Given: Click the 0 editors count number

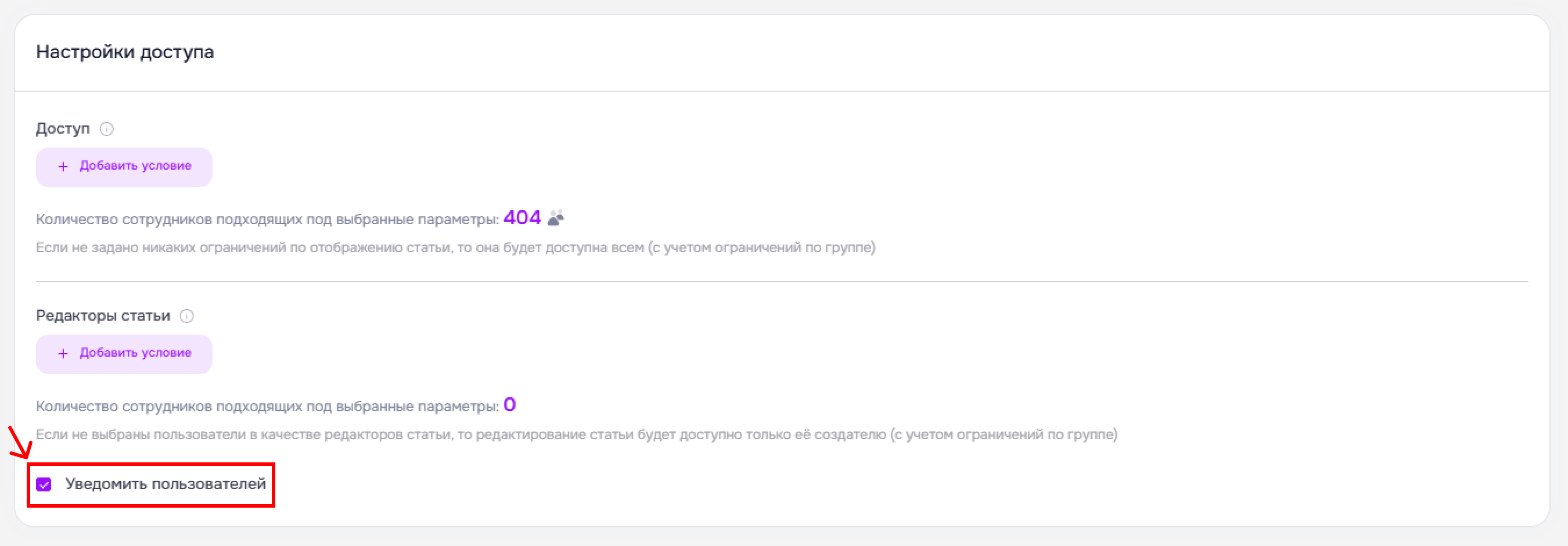Looking at the screenshot, I should pos(509,405).
